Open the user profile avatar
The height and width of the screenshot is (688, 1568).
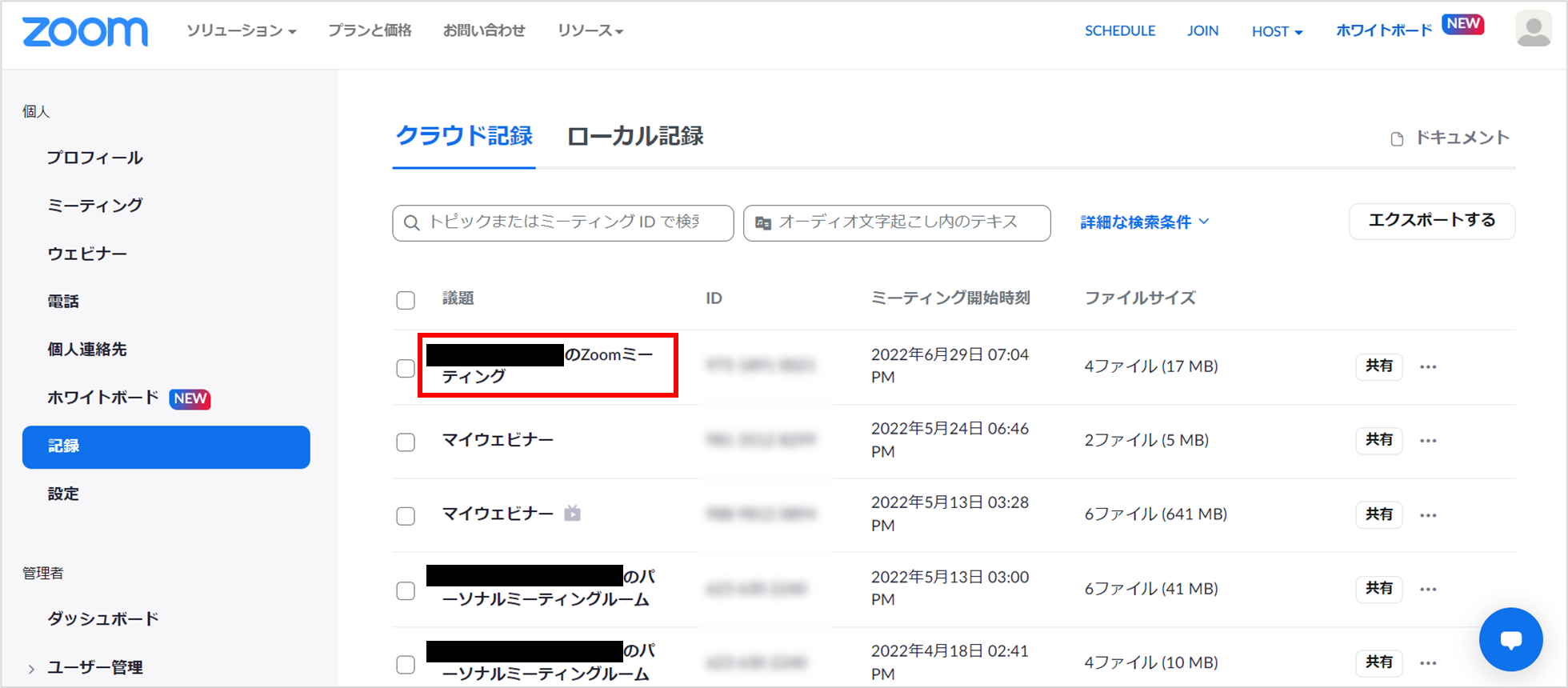click(1534, 30)
